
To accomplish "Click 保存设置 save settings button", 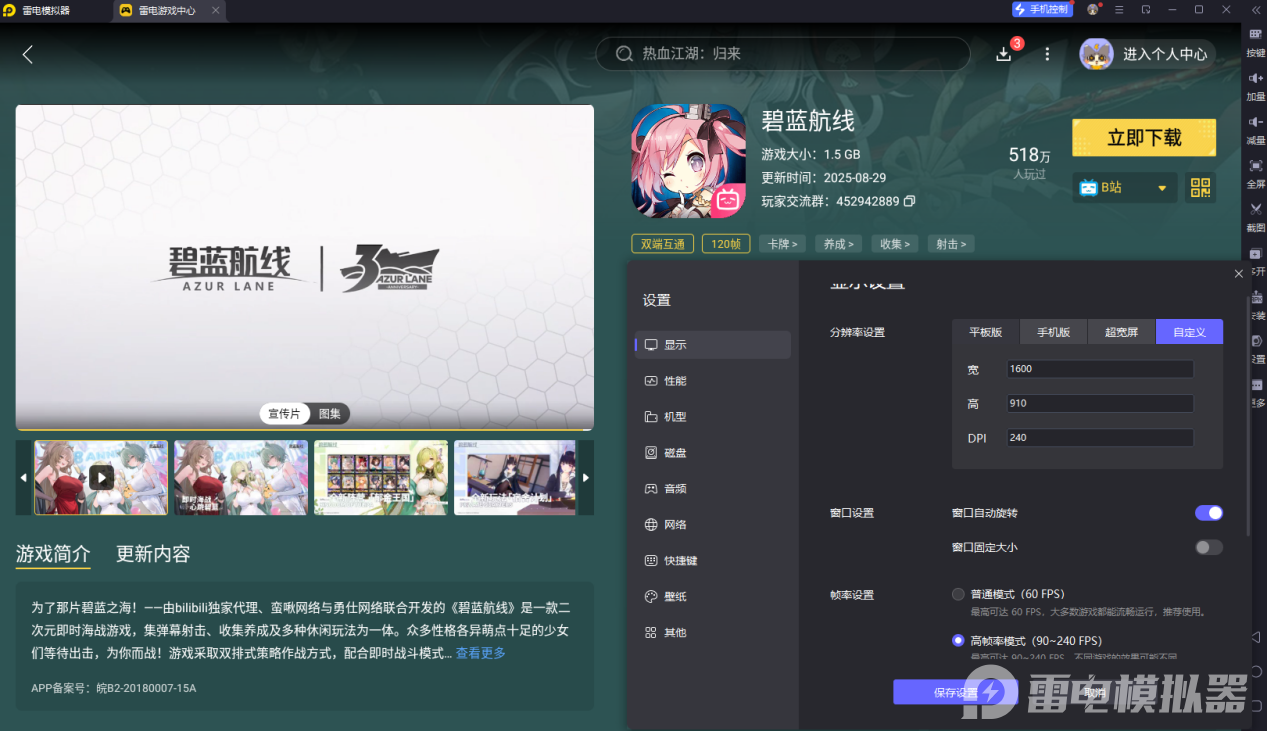I will pyautogui.click(x=955, y=693).
